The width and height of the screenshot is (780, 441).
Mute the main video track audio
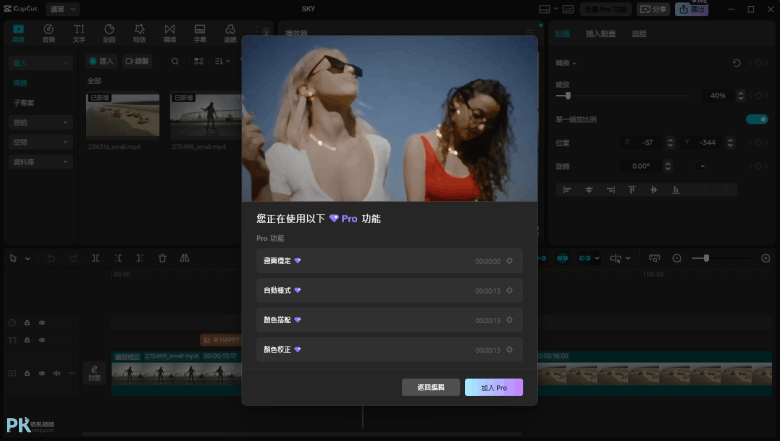57,373
